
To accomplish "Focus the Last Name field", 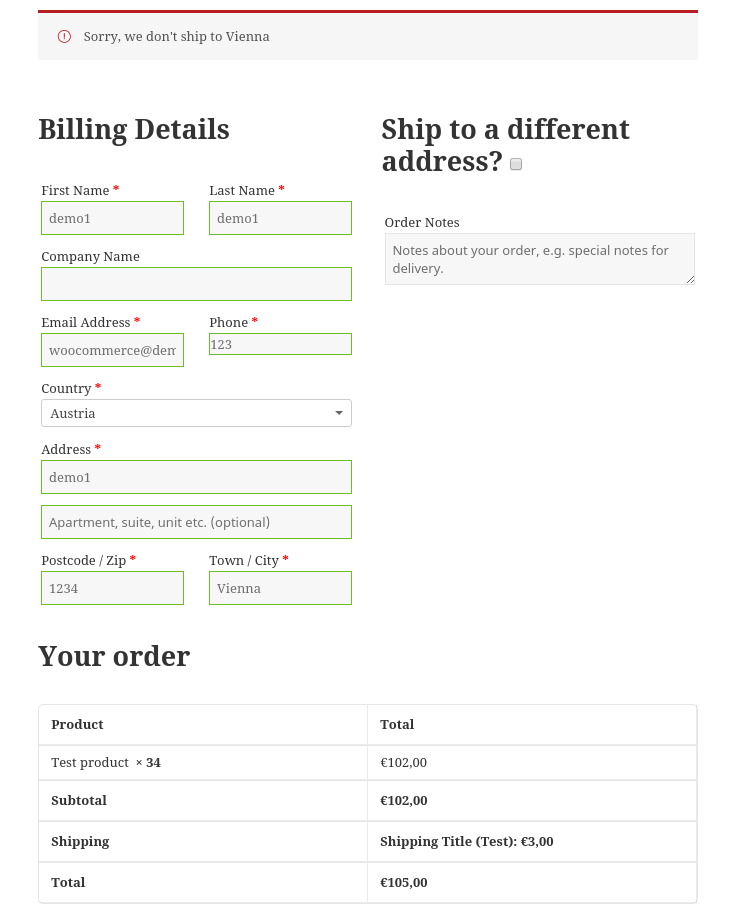I will coord(280,218).
